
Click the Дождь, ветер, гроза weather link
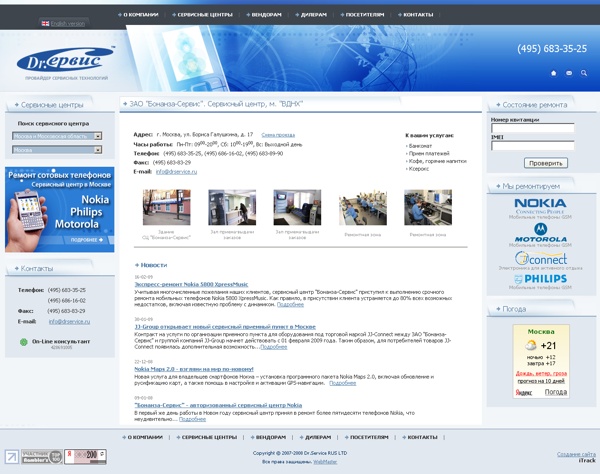tap(541, 373)
